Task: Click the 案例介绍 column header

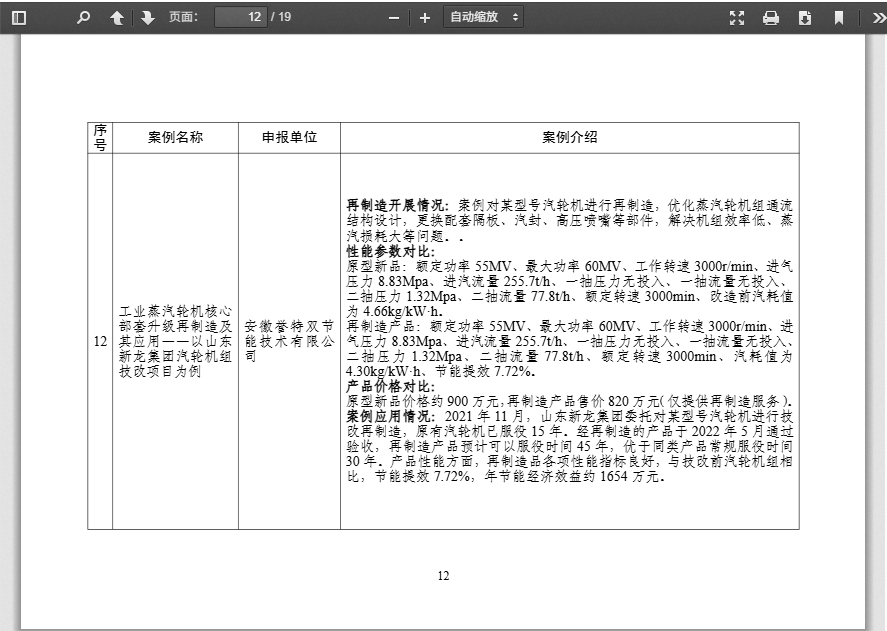Action: [570, 138]
